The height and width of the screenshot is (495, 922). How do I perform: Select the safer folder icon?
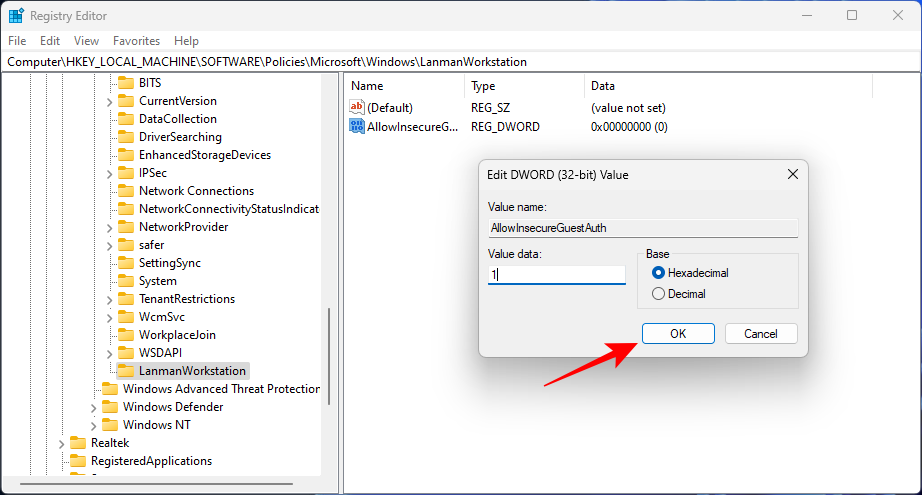point(126,245)
